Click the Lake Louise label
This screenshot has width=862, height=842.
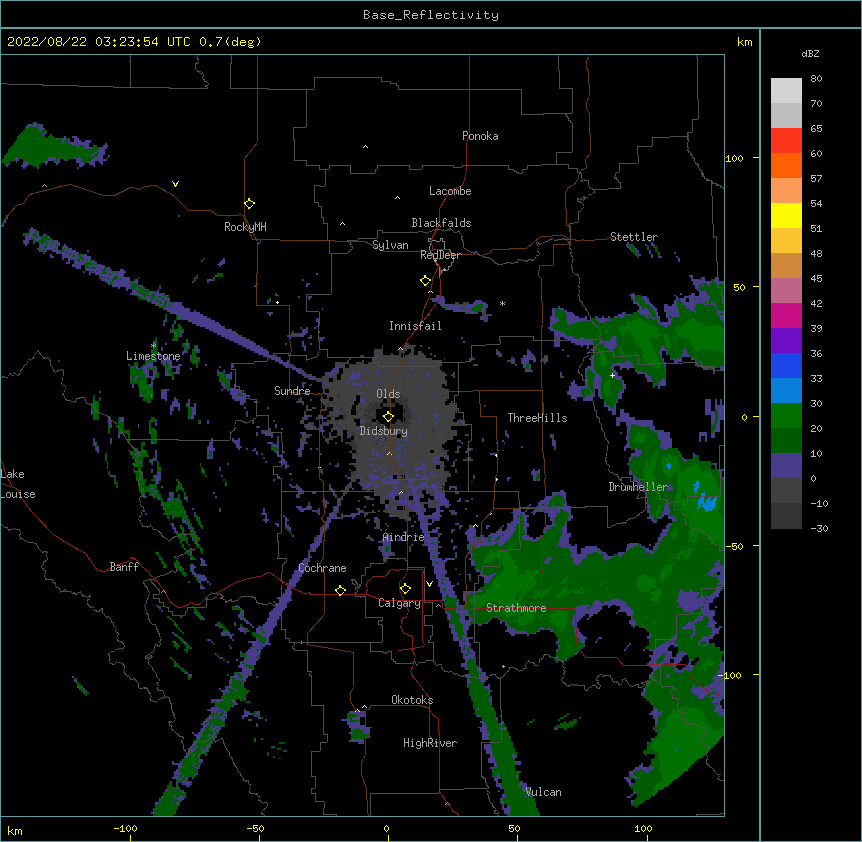[18, 484]
